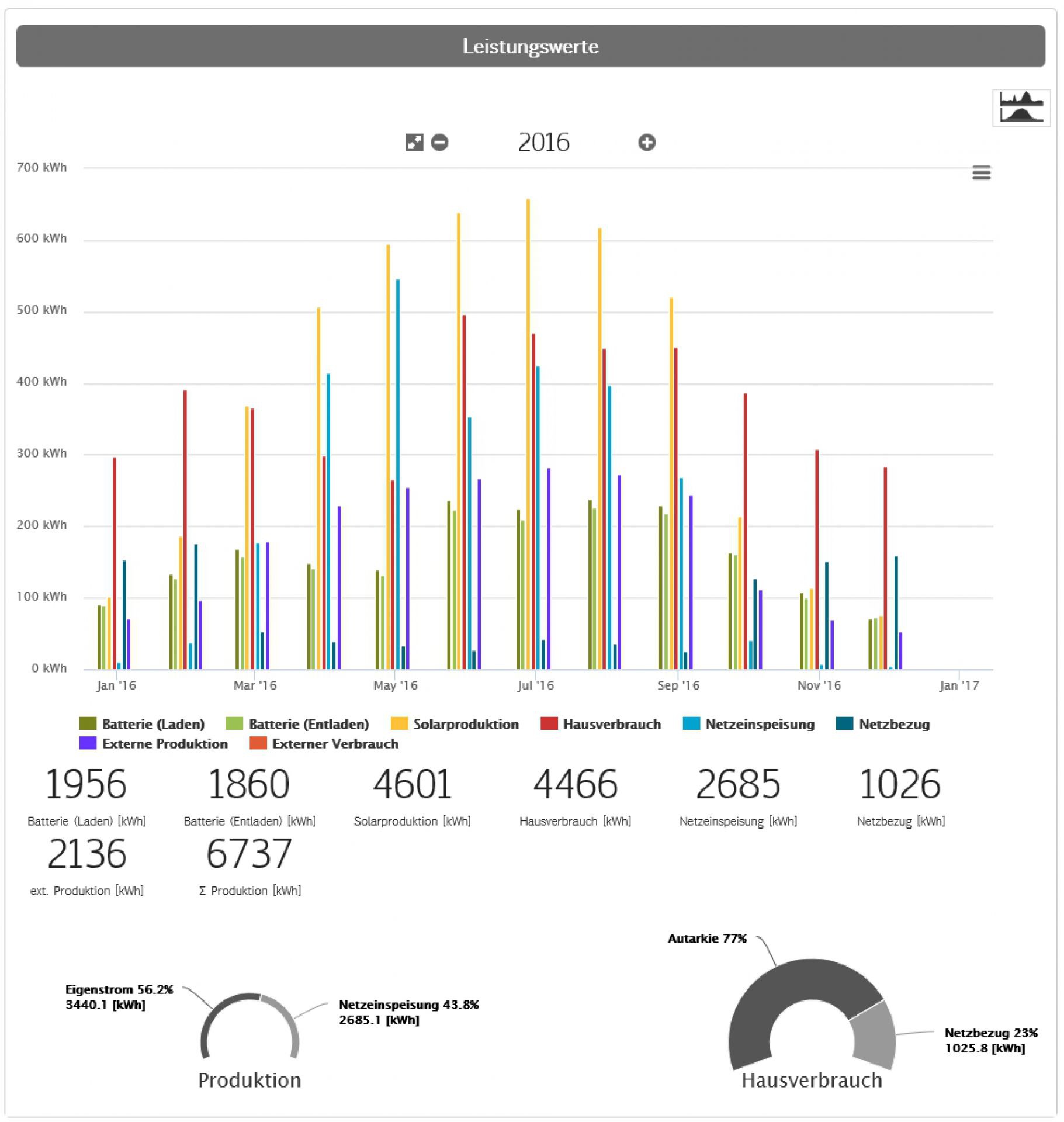This screenshot has width=1064, height=1122.
Task: Click the Autarkie 77% label
Action: (x=707, y=939)
